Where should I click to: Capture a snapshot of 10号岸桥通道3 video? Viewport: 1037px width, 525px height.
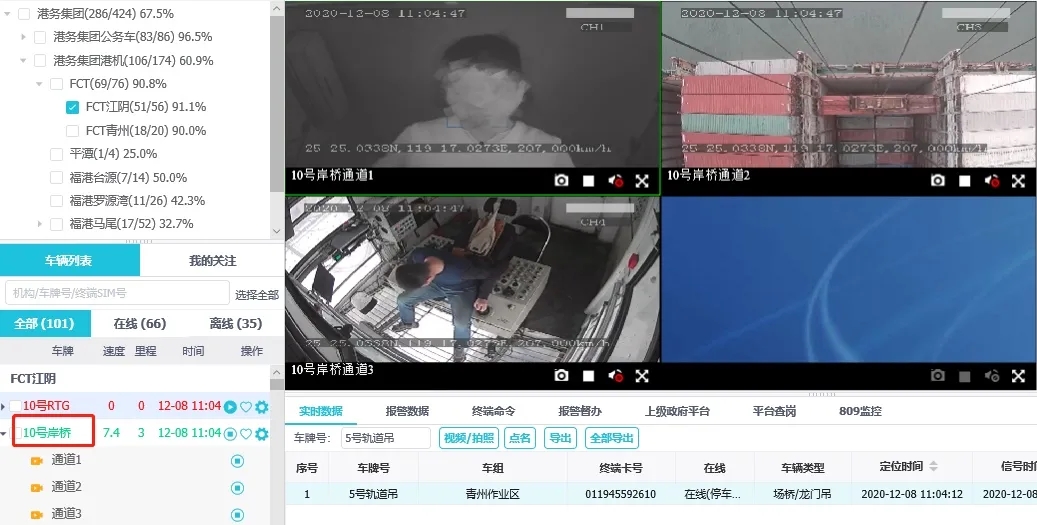tap(562, 376)
